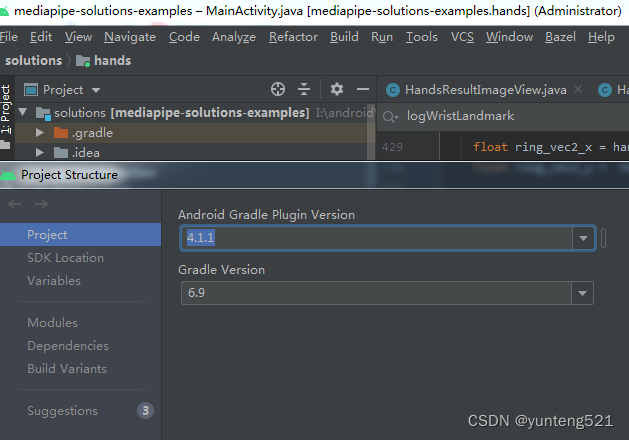Click the Suggestions count badge 3
This screenshot has height=440, width=629.
tap(145, 411)
